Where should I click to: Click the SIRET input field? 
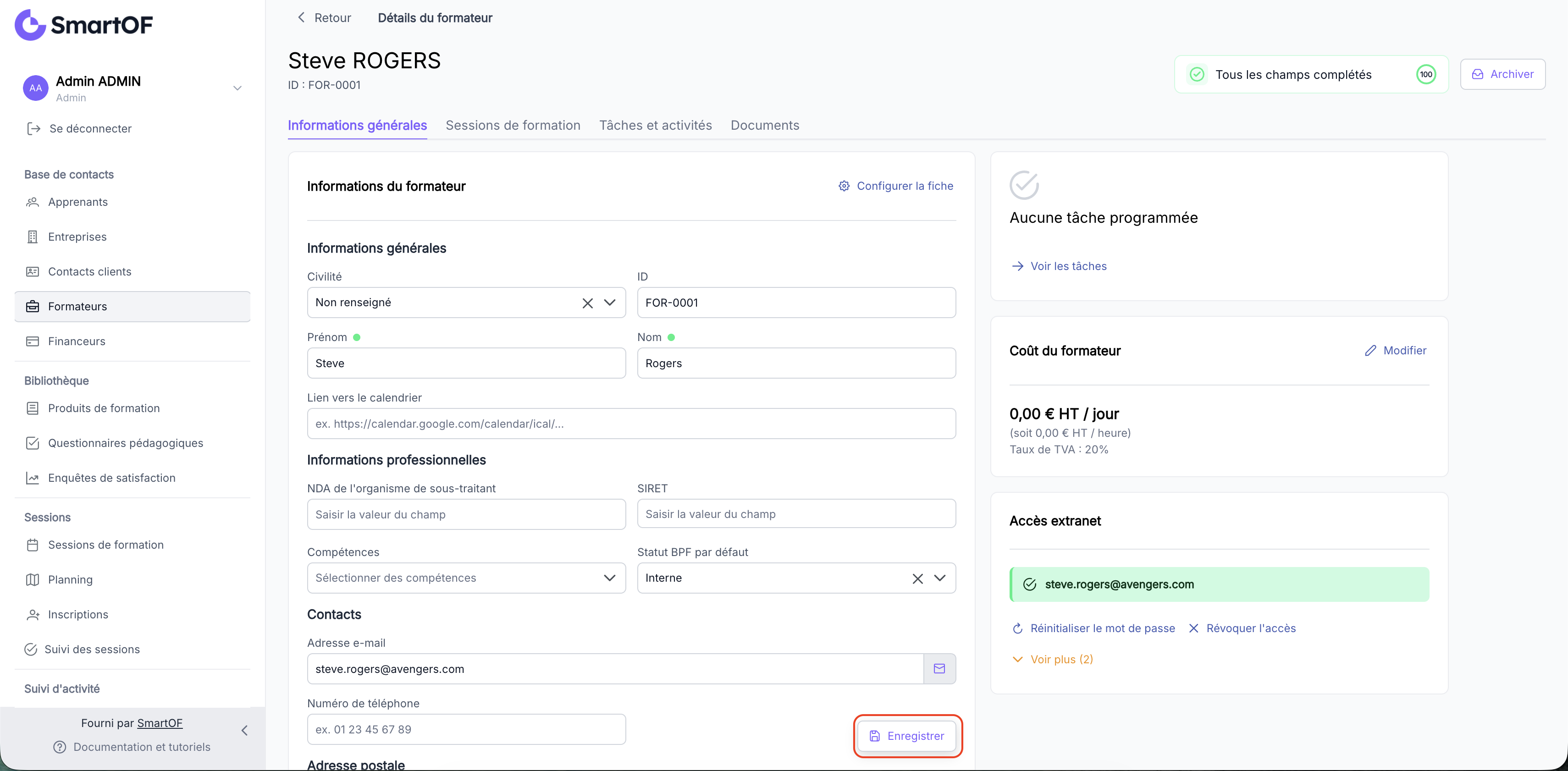click(796, 513)
